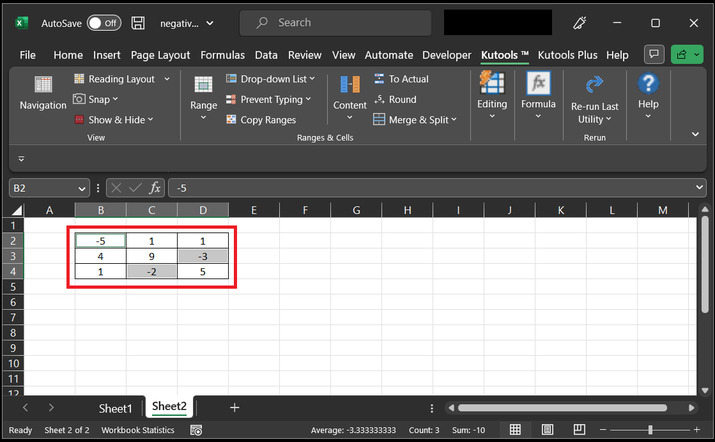Click the Select All corner triangle
The image size is (715, 442).
16,210
